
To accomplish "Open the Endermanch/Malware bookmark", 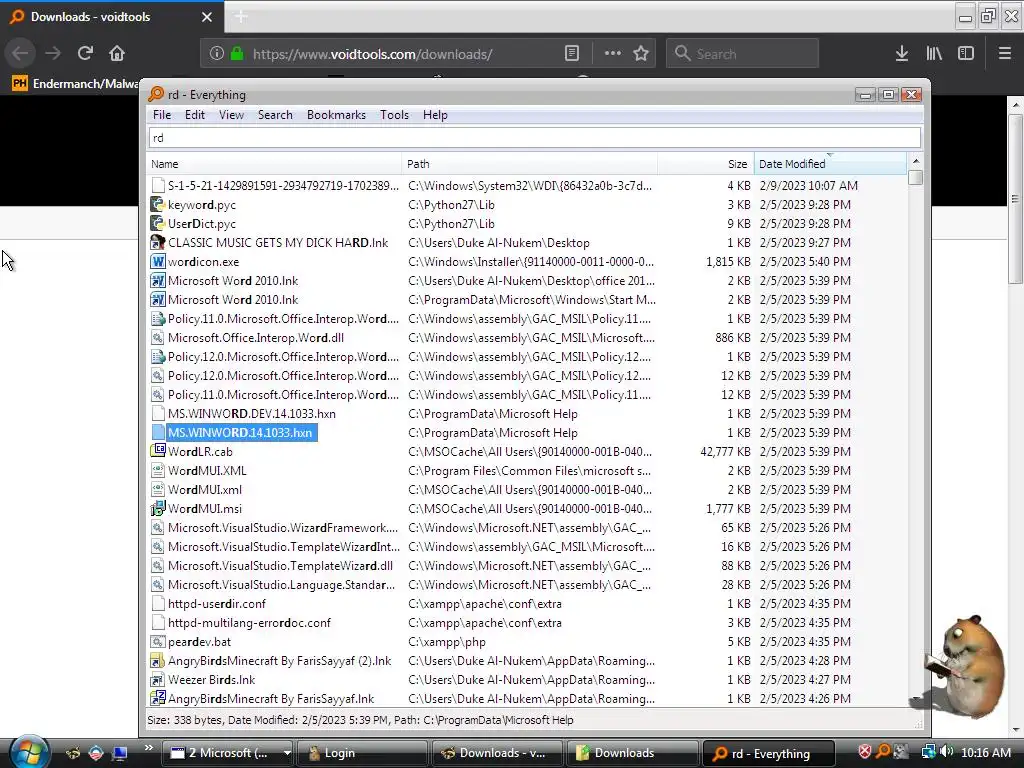I will (x=76, y=84).
